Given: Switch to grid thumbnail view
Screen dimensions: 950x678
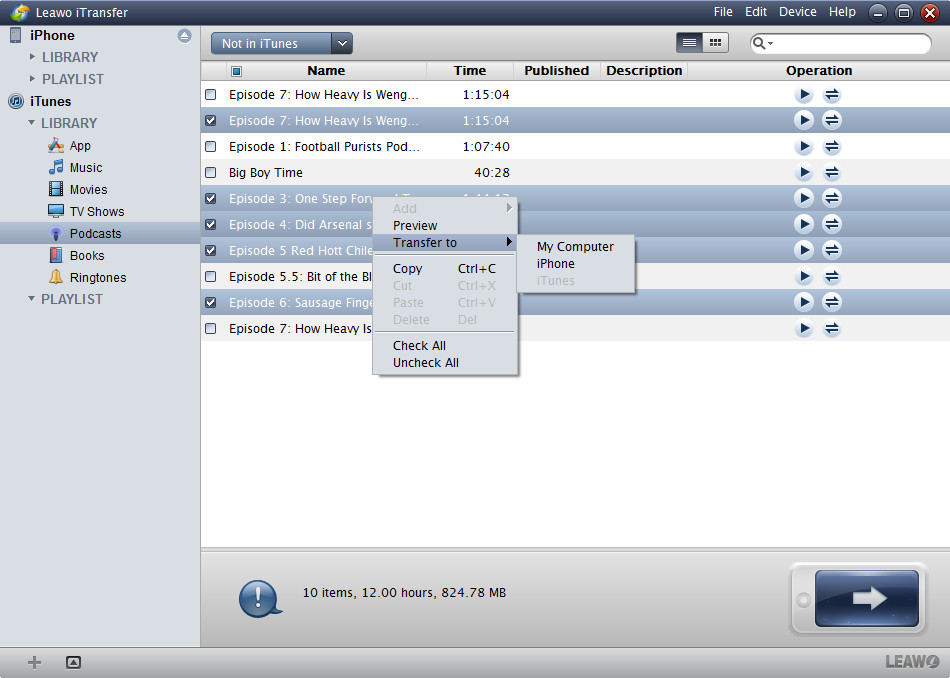Looking at the screenshot, I should coord(716,42).
